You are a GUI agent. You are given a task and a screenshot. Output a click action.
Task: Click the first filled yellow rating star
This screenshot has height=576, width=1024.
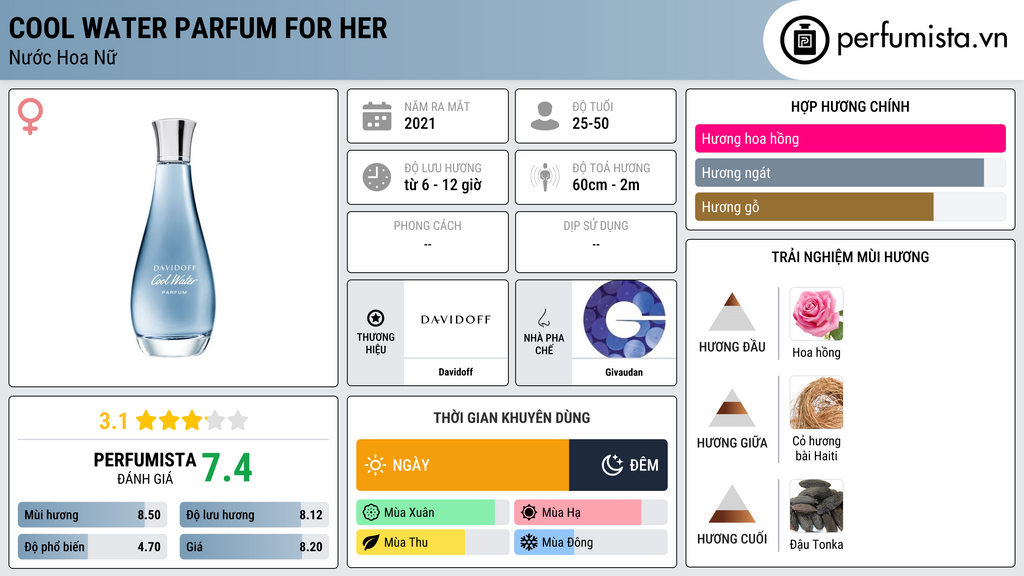point(146,420)
